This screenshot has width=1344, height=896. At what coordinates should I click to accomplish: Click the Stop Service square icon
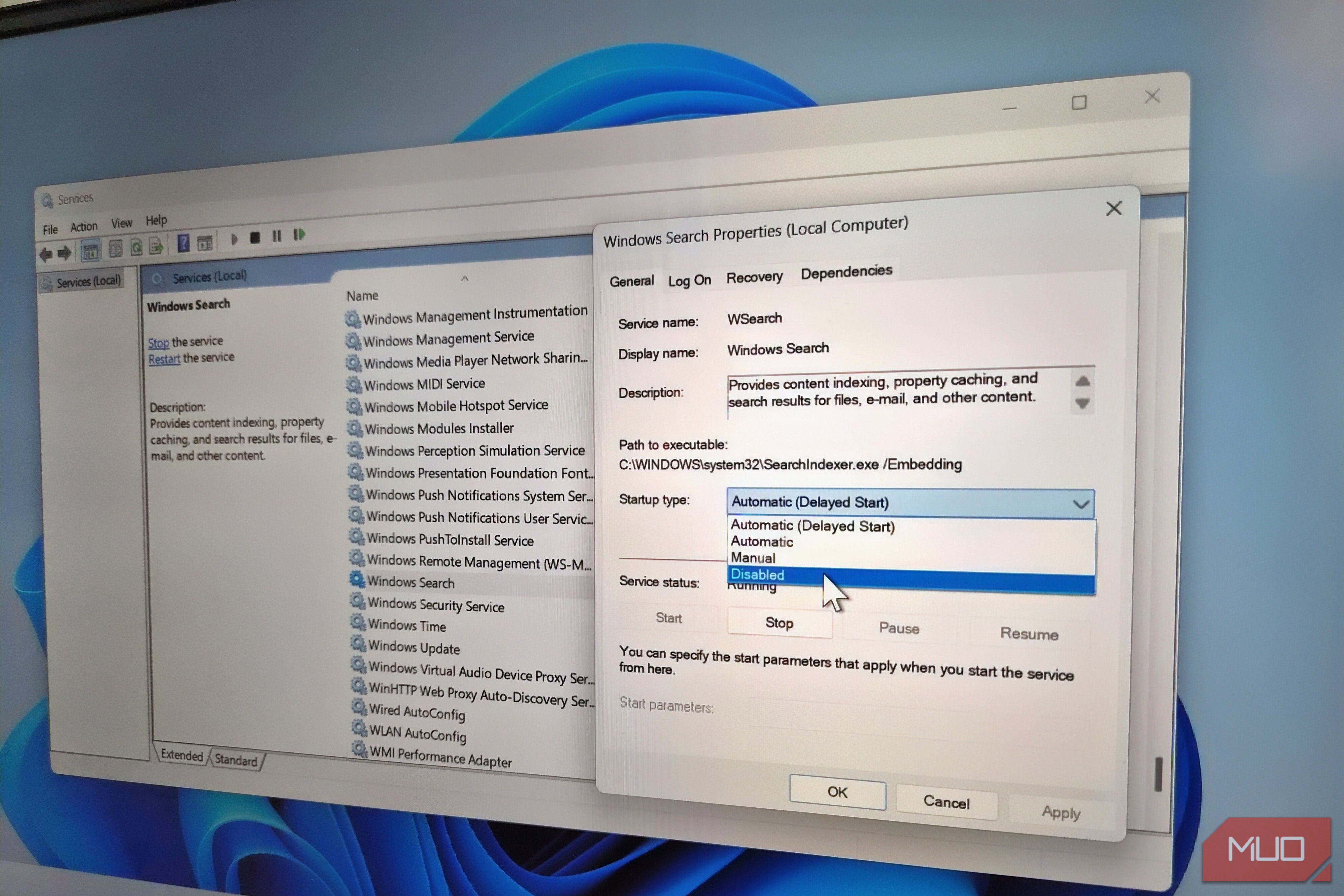pos(255,238)
